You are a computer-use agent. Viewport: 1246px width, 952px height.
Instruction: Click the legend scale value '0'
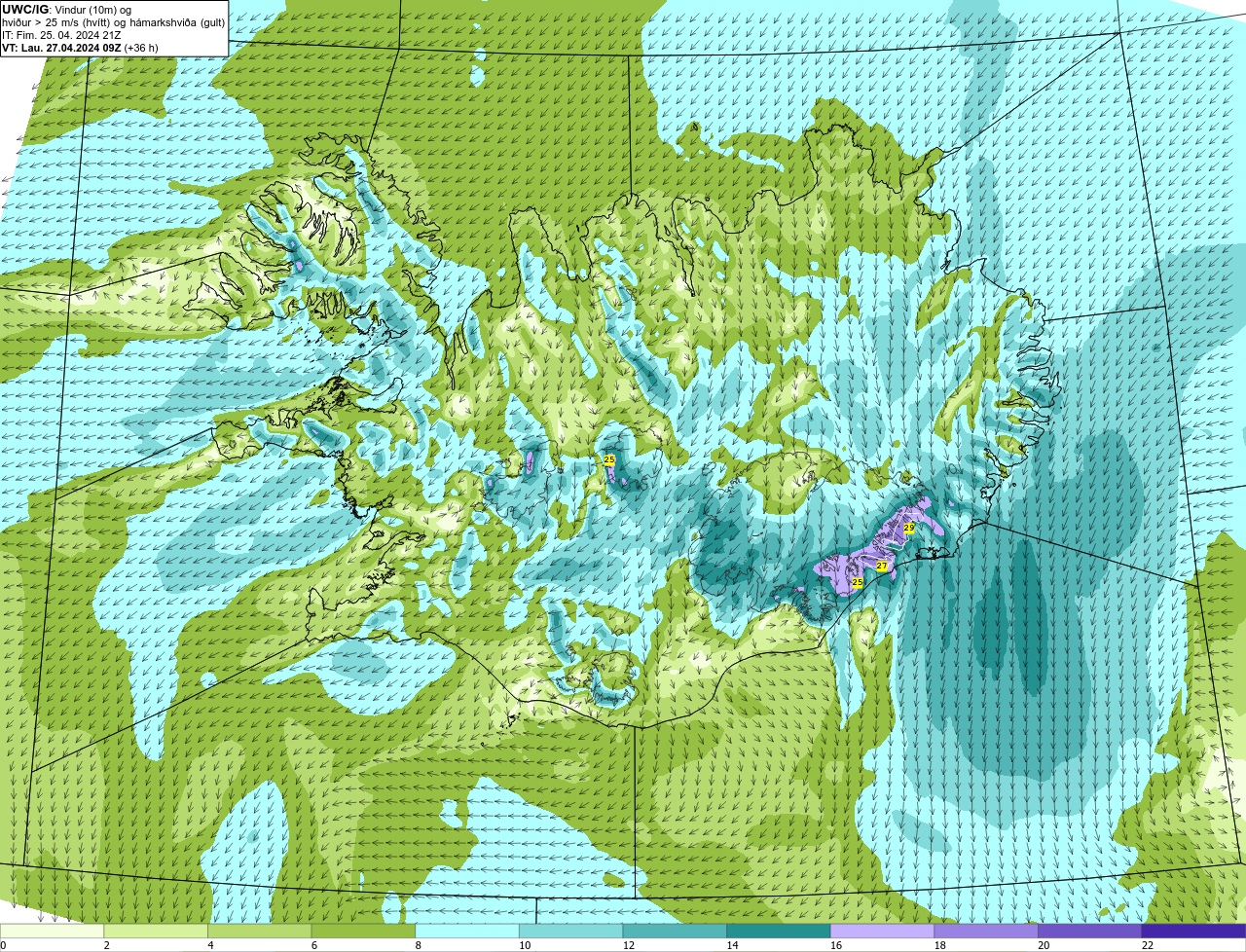click(4, 945)
